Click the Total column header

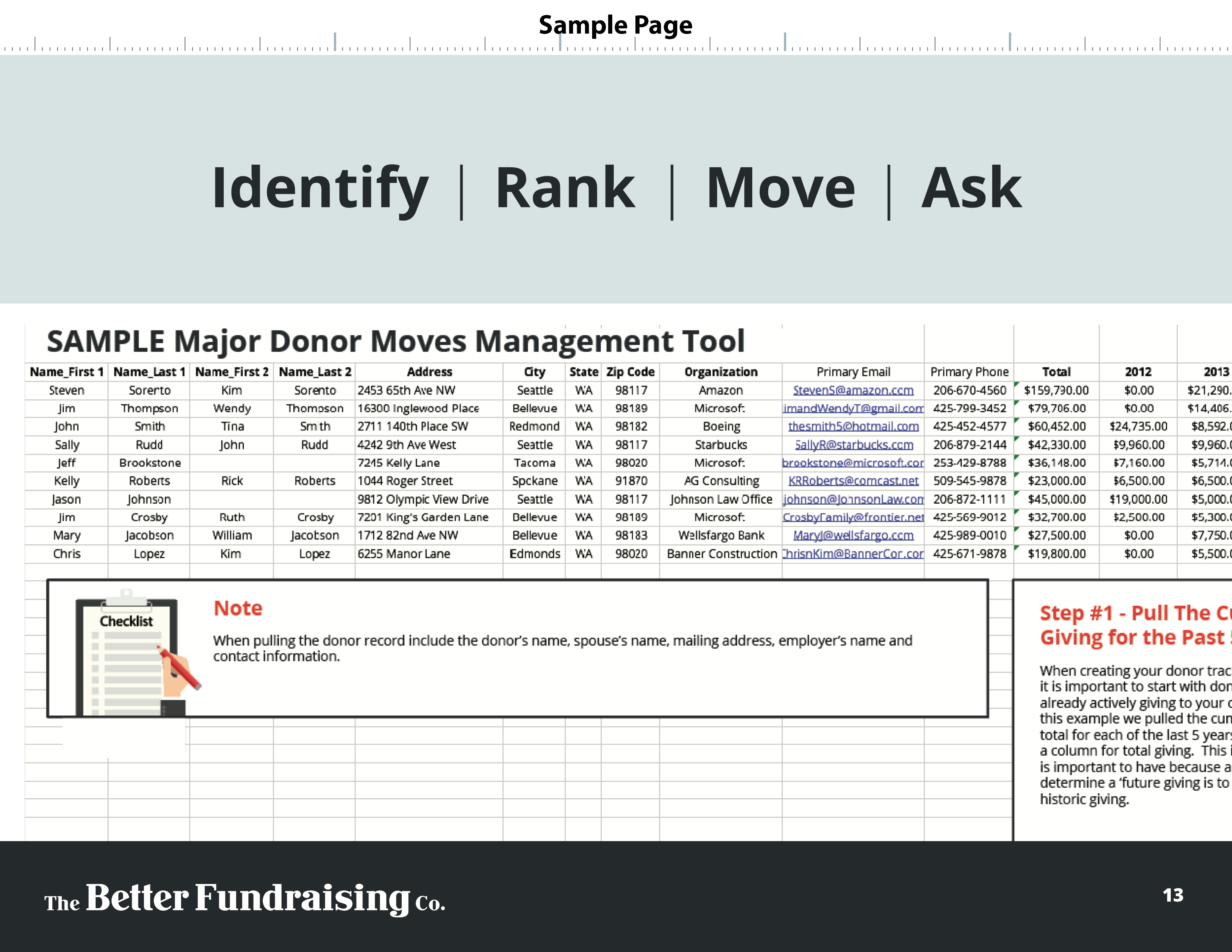click(x=1056, y=372)
